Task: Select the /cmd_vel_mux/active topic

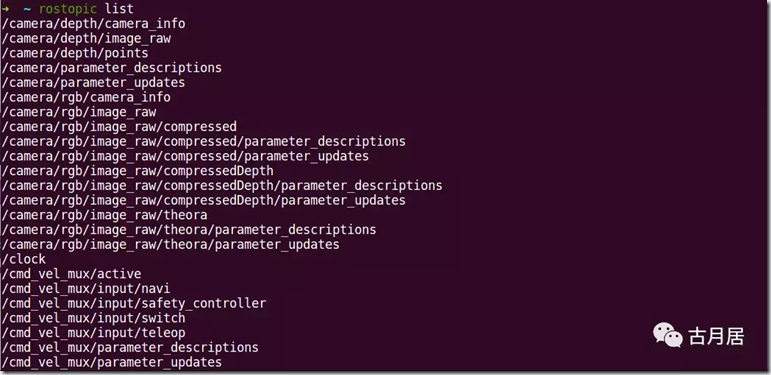Action: click(x=71, y=274)
